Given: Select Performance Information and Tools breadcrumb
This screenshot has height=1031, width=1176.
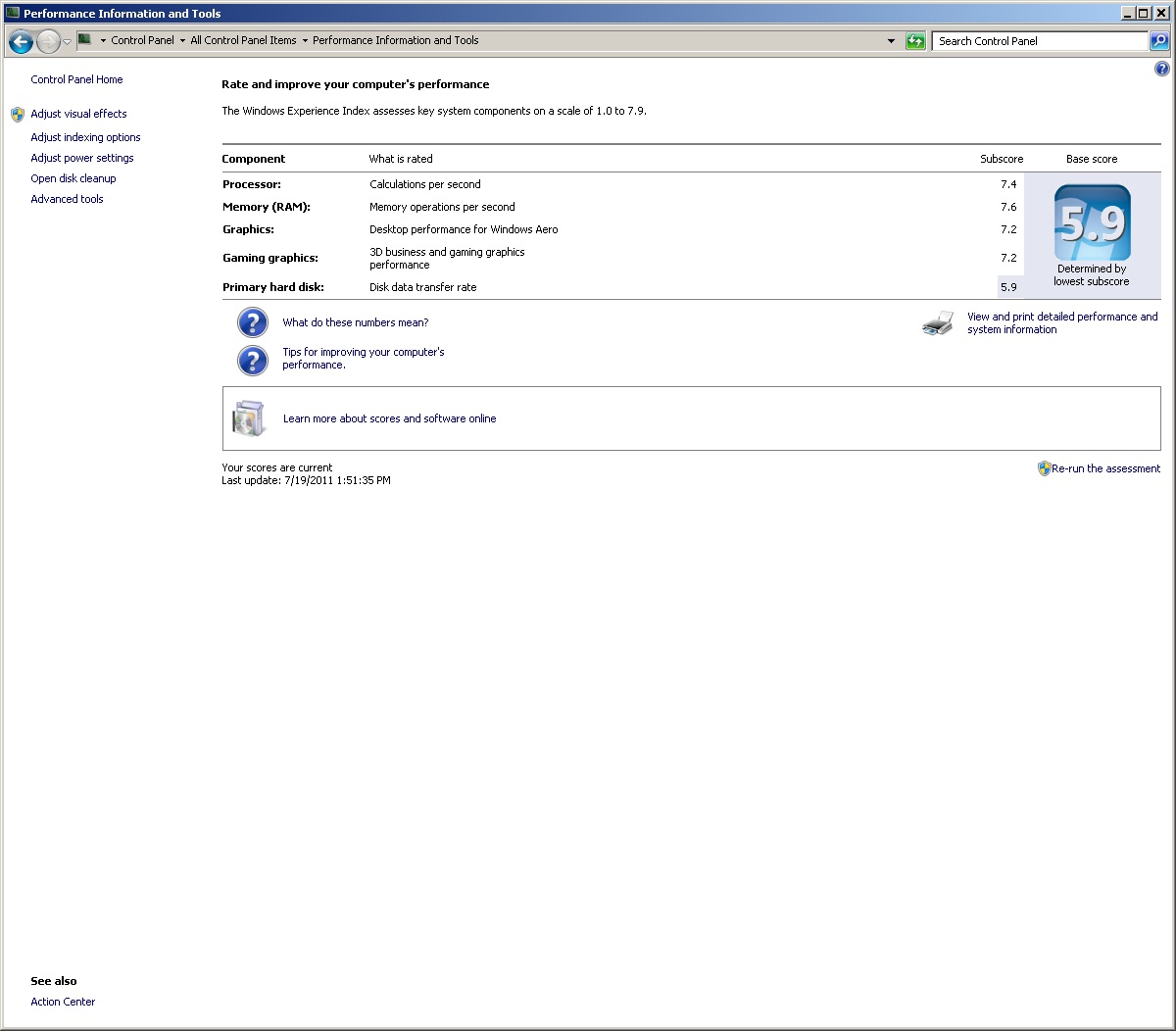Looking at the screenshot, I should pyautogui.click(x=396, y=40).
